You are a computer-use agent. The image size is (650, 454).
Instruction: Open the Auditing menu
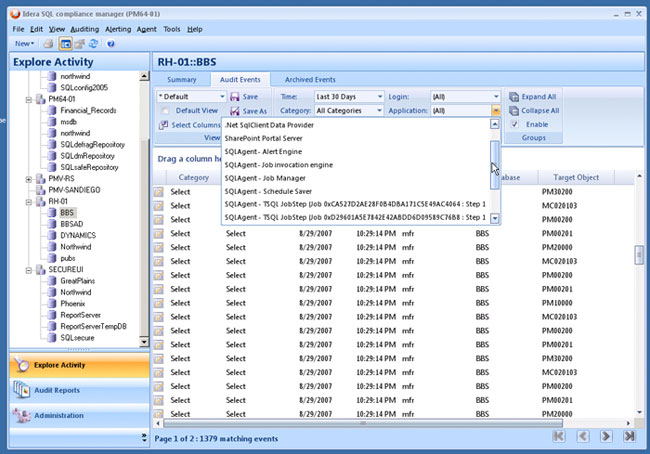tap(85, 29)
